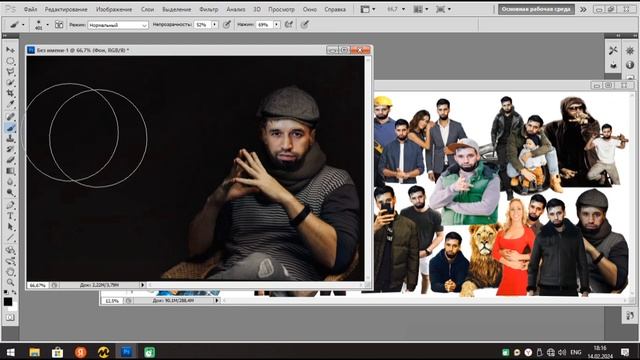
Task: Select the Quick Selection tool
Action: coord(10,83)
